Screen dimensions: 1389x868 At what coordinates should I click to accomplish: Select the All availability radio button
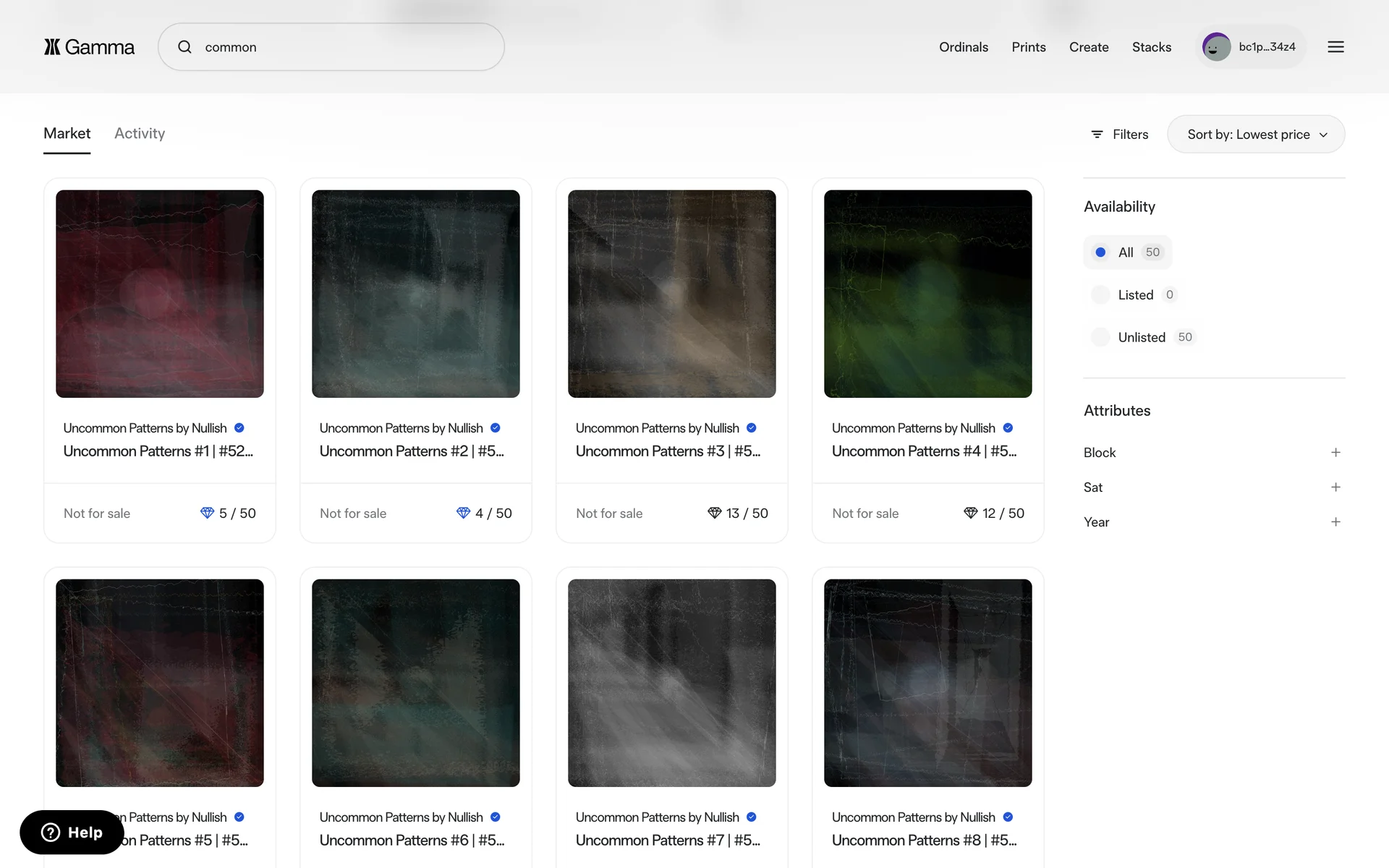tap(1100, 252)
